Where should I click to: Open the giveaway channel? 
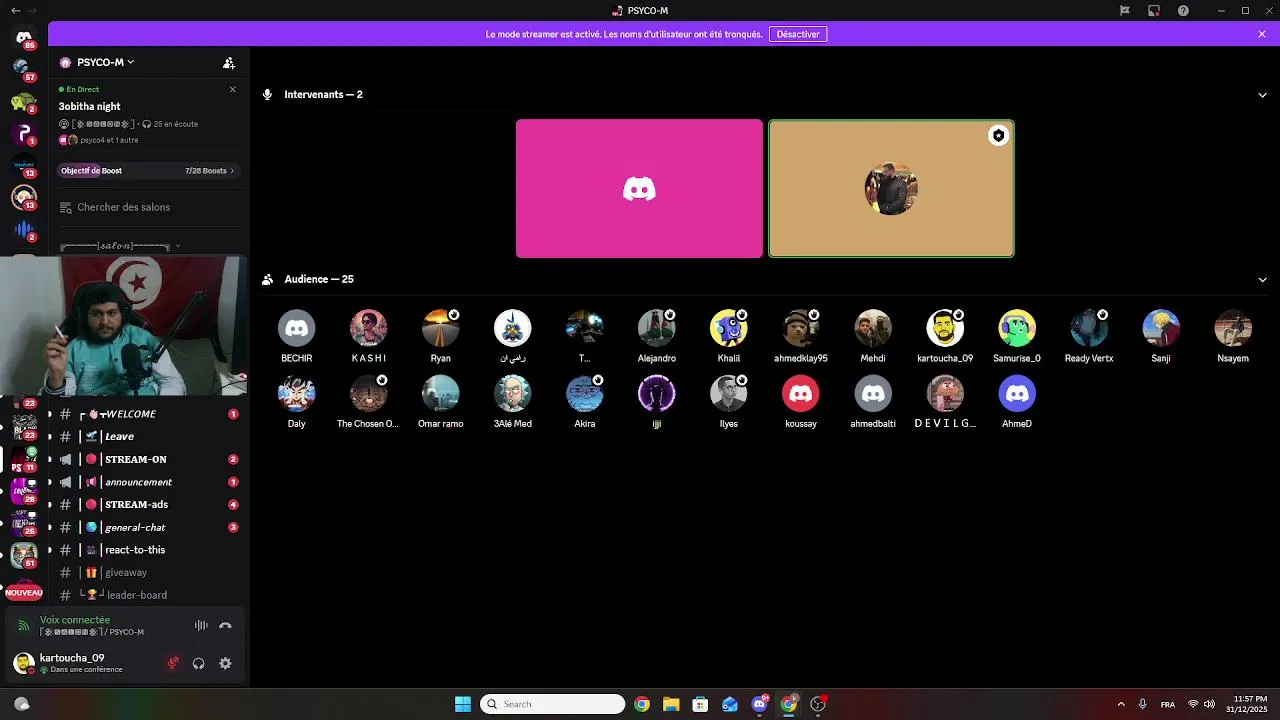[147, 573]
